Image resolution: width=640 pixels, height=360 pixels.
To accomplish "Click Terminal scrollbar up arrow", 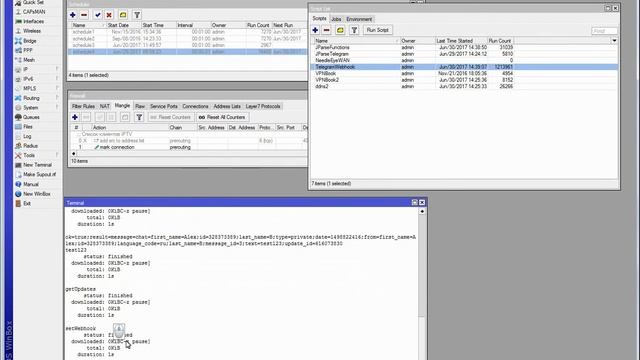I will tap(422, 211).
